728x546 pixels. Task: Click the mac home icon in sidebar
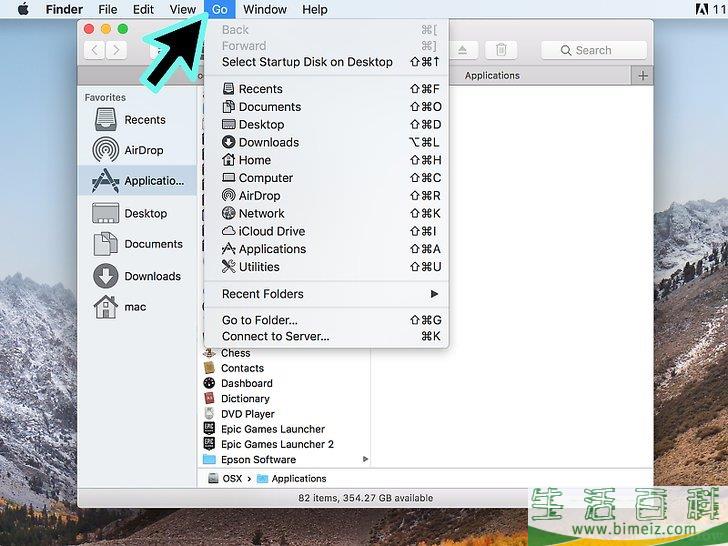(x=106, y=307)
